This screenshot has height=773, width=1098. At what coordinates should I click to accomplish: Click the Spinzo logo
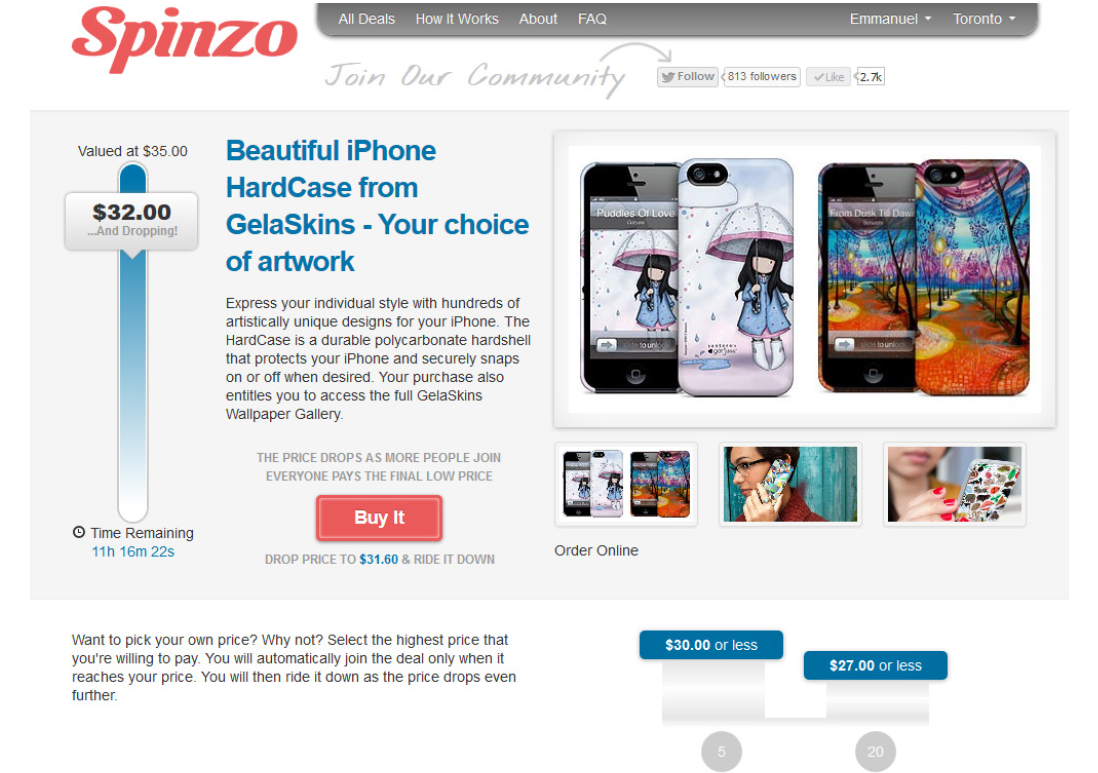[x=184, y=39]
